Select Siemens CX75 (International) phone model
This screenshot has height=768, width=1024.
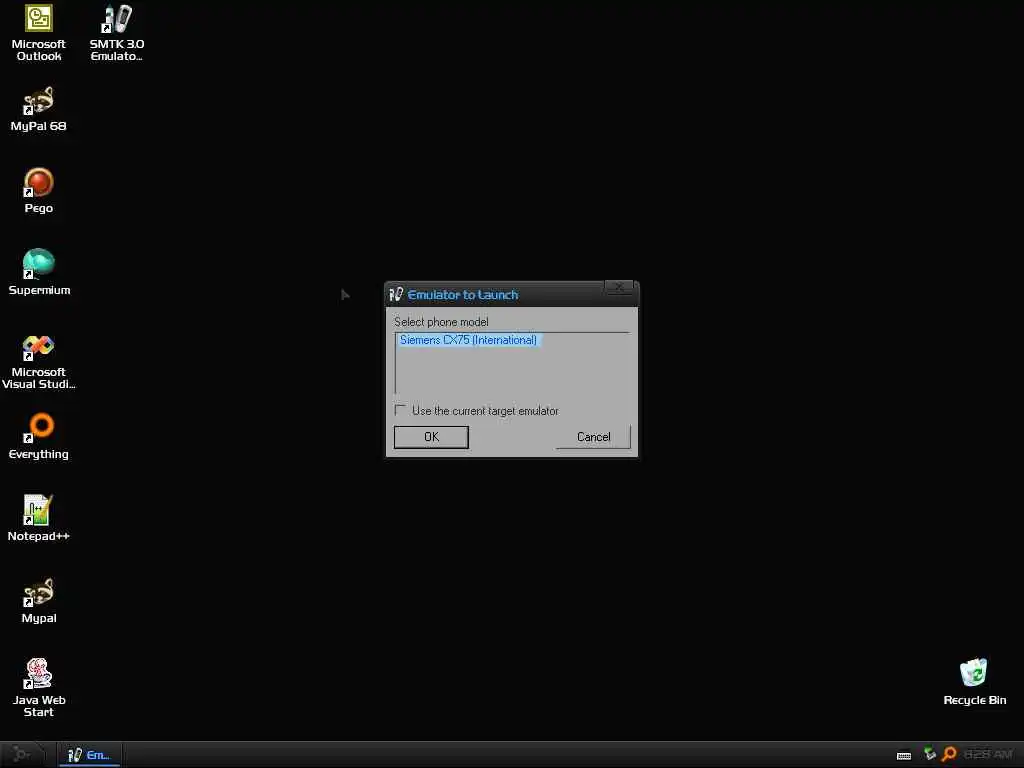(x=468, y=340)
